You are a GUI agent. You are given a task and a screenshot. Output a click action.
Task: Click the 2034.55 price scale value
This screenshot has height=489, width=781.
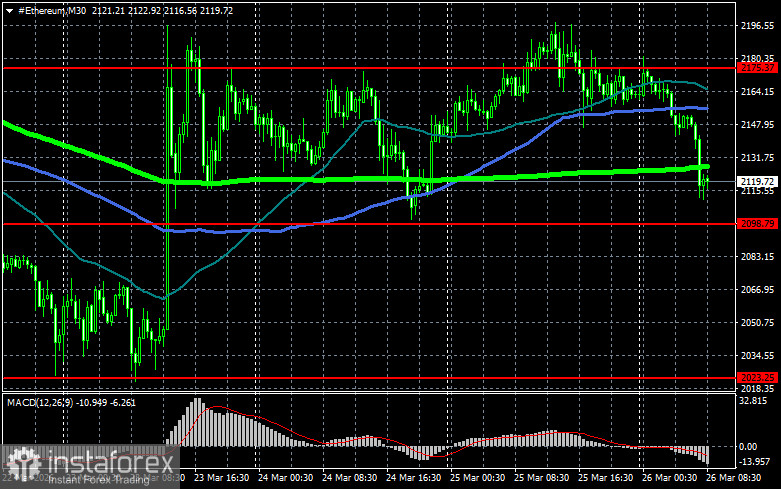[758, 356]
